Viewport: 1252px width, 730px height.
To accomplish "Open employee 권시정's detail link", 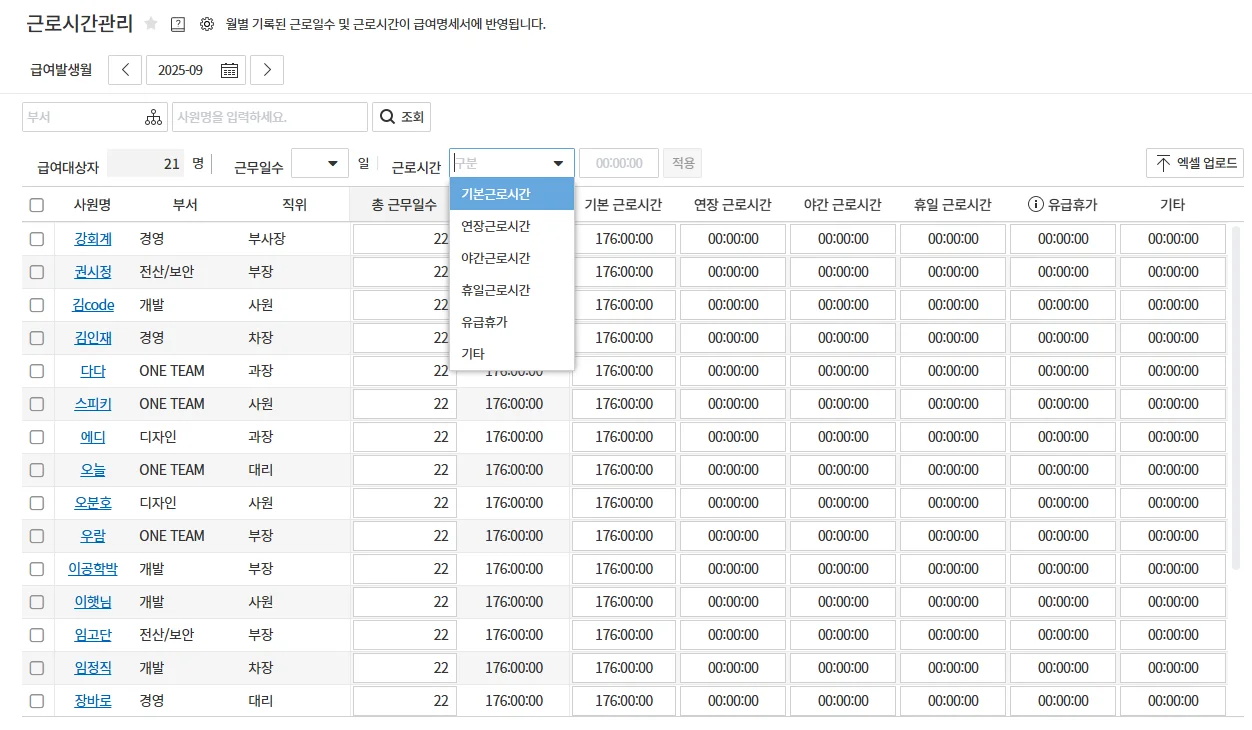I will 93,271.
